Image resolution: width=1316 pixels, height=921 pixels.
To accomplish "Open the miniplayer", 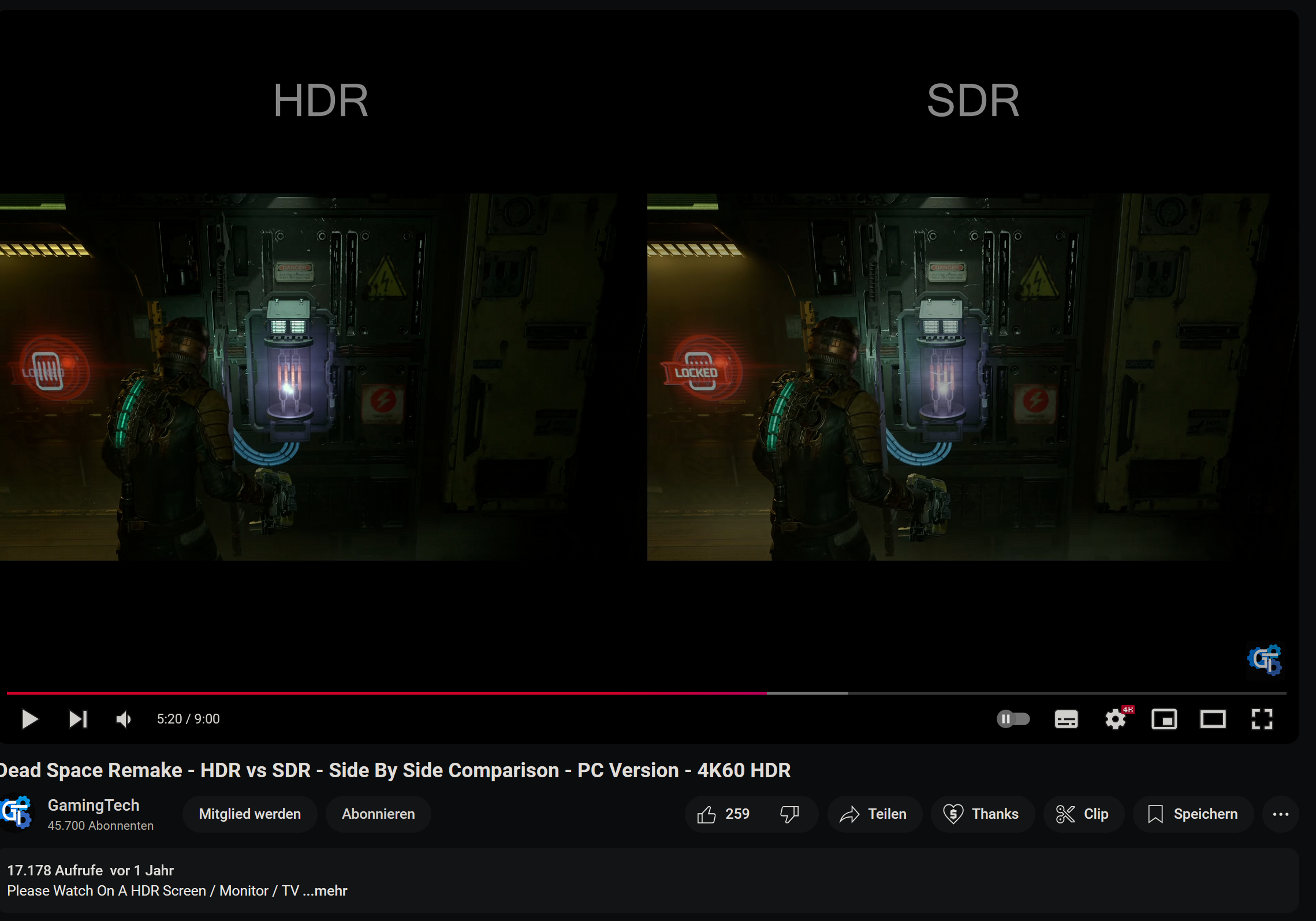I will tap(1164, 719).
